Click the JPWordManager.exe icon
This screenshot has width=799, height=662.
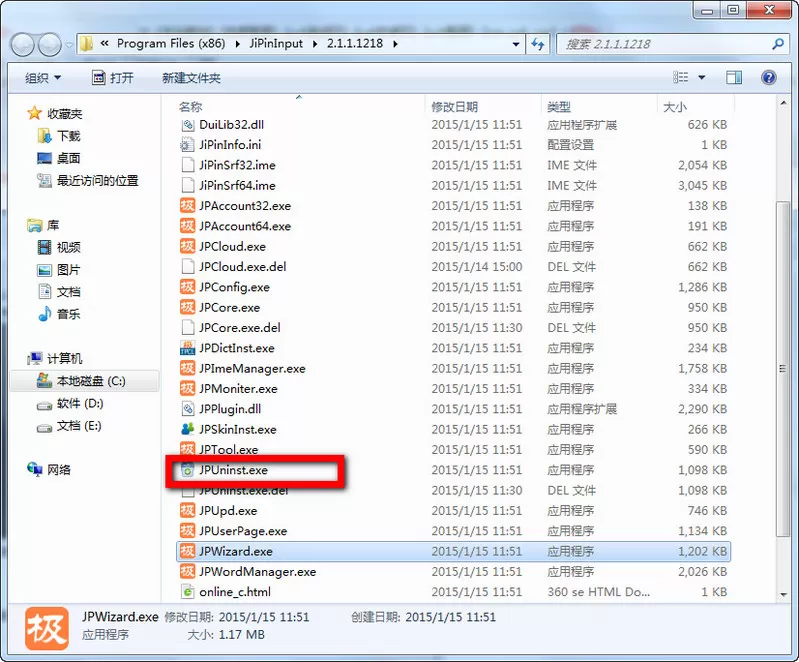(x=188, y=572)
